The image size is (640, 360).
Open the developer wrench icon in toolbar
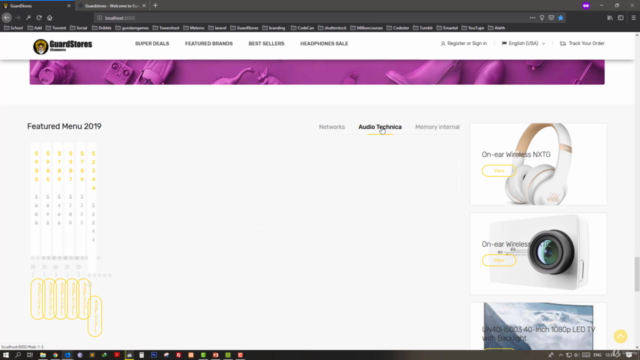tap(28, 18)
